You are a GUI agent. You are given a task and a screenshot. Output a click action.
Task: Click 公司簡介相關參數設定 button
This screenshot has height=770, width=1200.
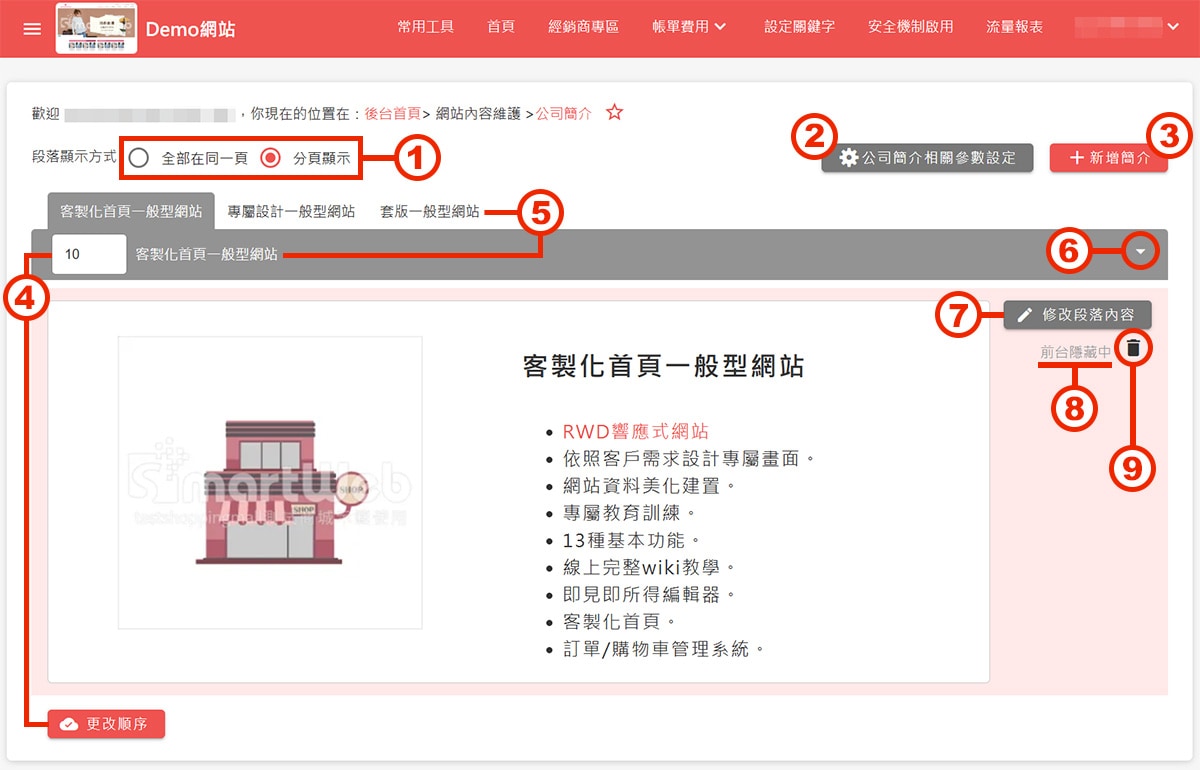click(927, 158)
